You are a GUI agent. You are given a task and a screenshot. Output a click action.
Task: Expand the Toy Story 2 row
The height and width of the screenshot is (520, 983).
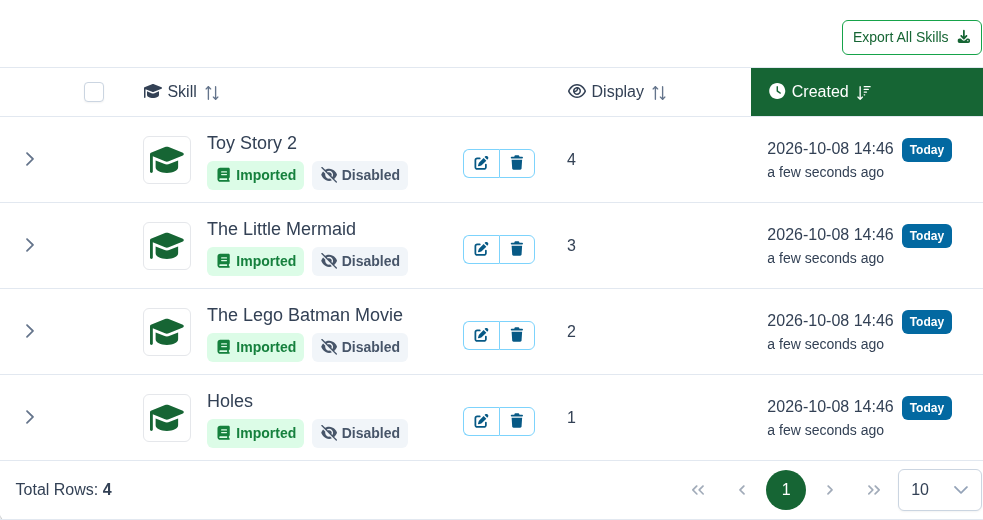[x=29, y=159]
